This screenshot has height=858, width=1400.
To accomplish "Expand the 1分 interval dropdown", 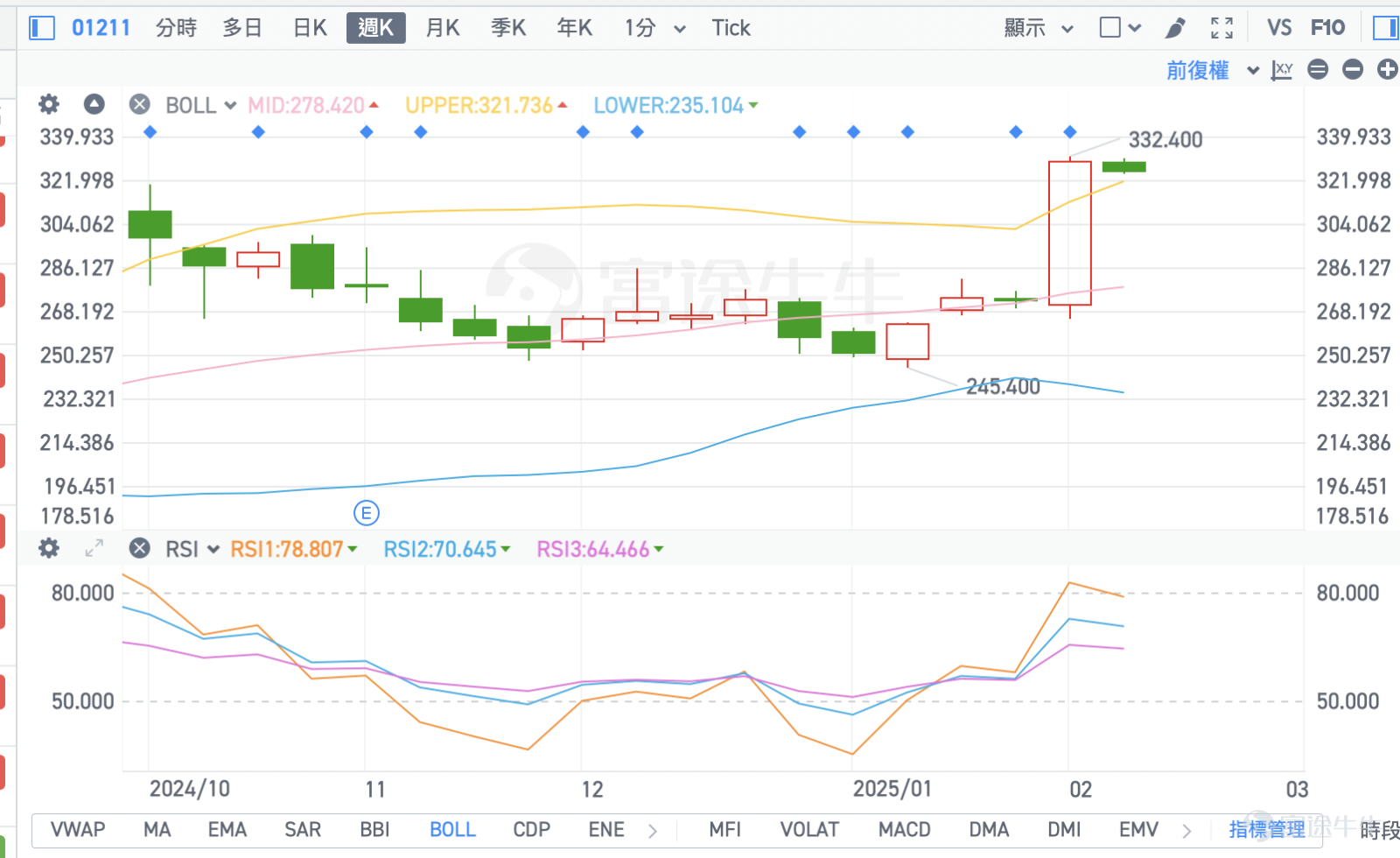I will (x=654, y=28).
